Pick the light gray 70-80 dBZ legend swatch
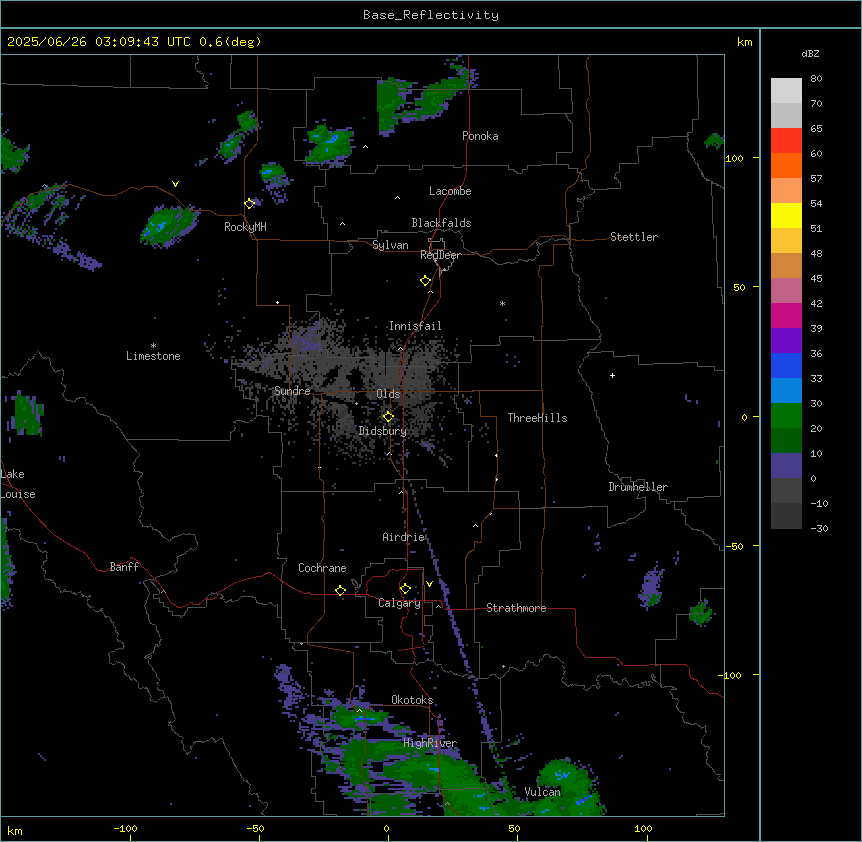The image size is (862, 842). pyautogui.click(x=786, y=91)
